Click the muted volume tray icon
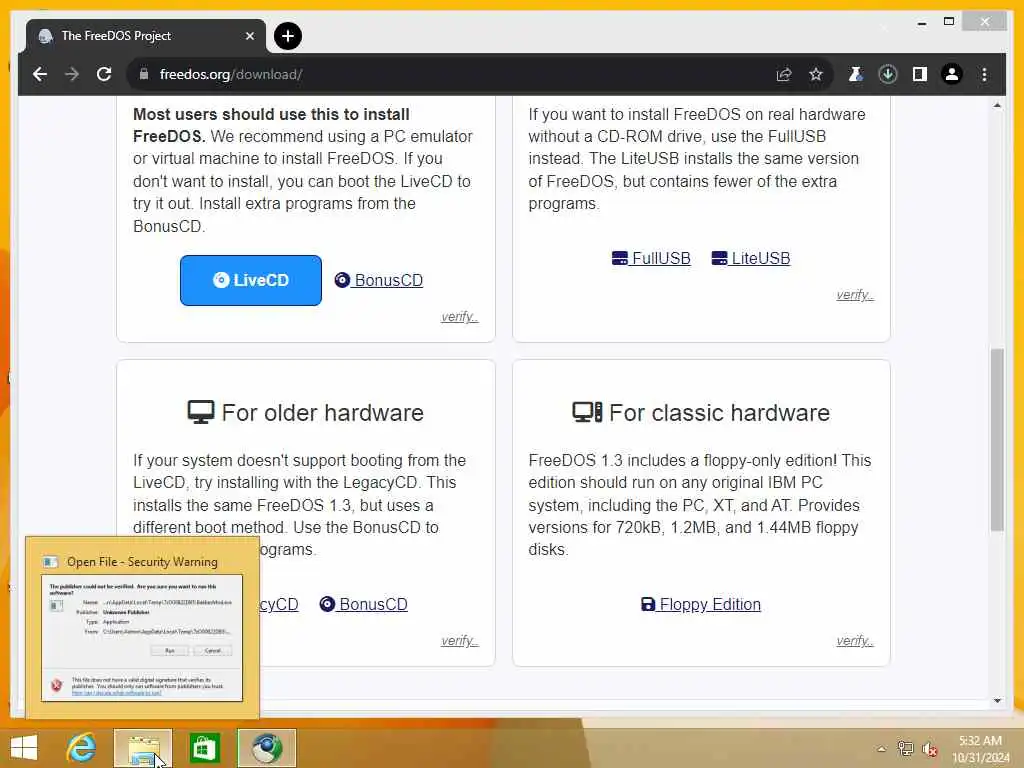This screenshot has width=1024, height=768. coord(930,749)
